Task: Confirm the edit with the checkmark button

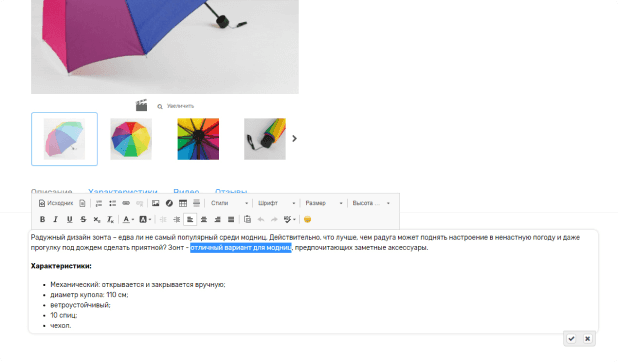Action: tap(571, 339)
